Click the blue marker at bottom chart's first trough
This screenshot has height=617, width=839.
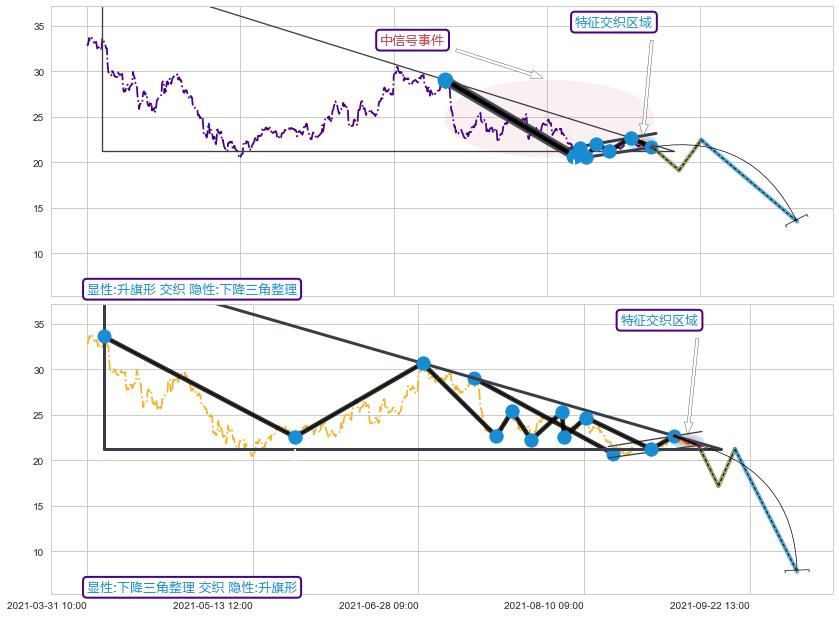pyautogui.click(x=295, y=437)
